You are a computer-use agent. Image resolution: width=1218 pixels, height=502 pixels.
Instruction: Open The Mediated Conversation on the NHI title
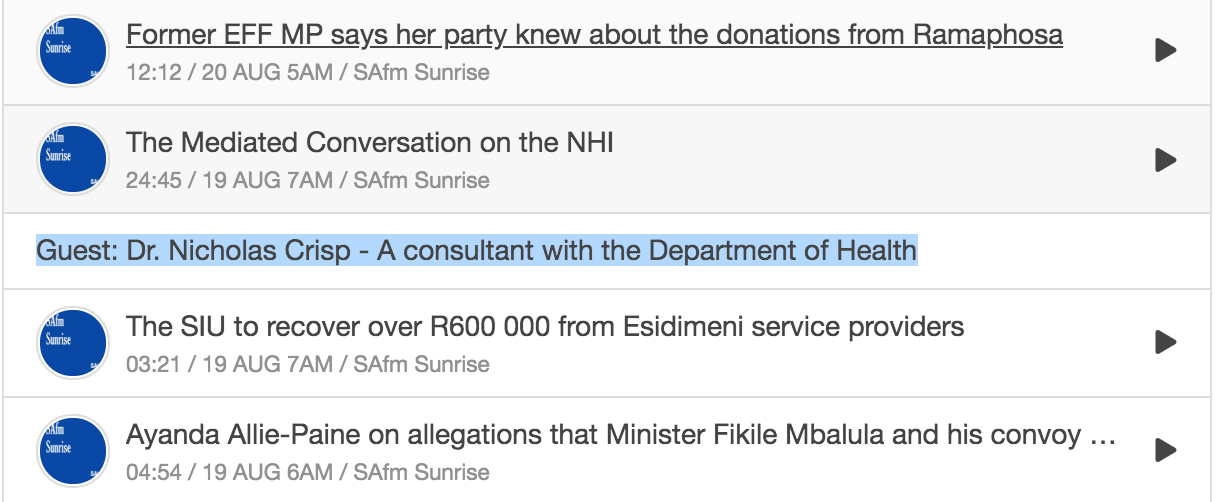point(370,143)
